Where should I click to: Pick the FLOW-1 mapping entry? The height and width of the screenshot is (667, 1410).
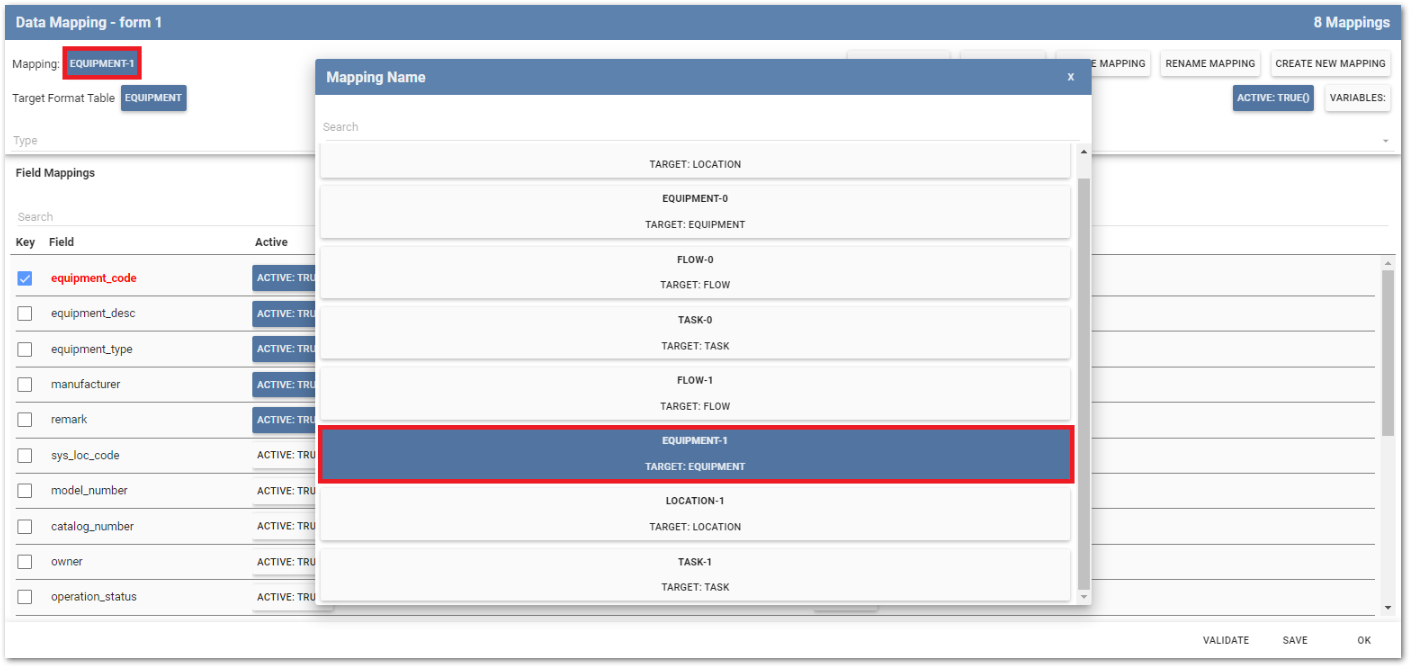point(695,393)
